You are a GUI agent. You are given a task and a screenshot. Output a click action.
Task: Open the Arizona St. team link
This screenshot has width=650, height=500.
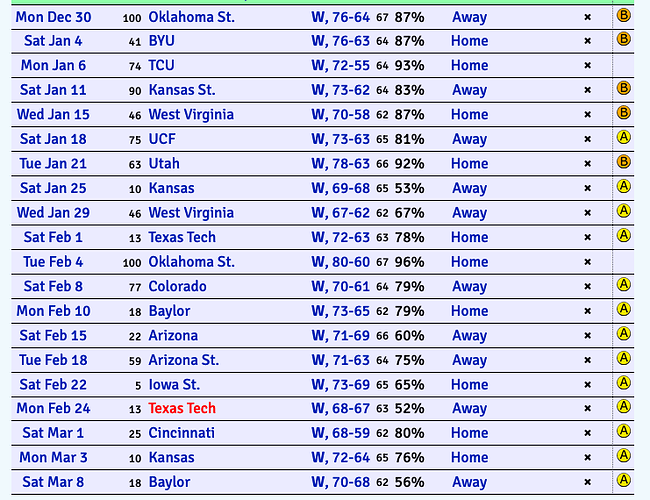184,360
